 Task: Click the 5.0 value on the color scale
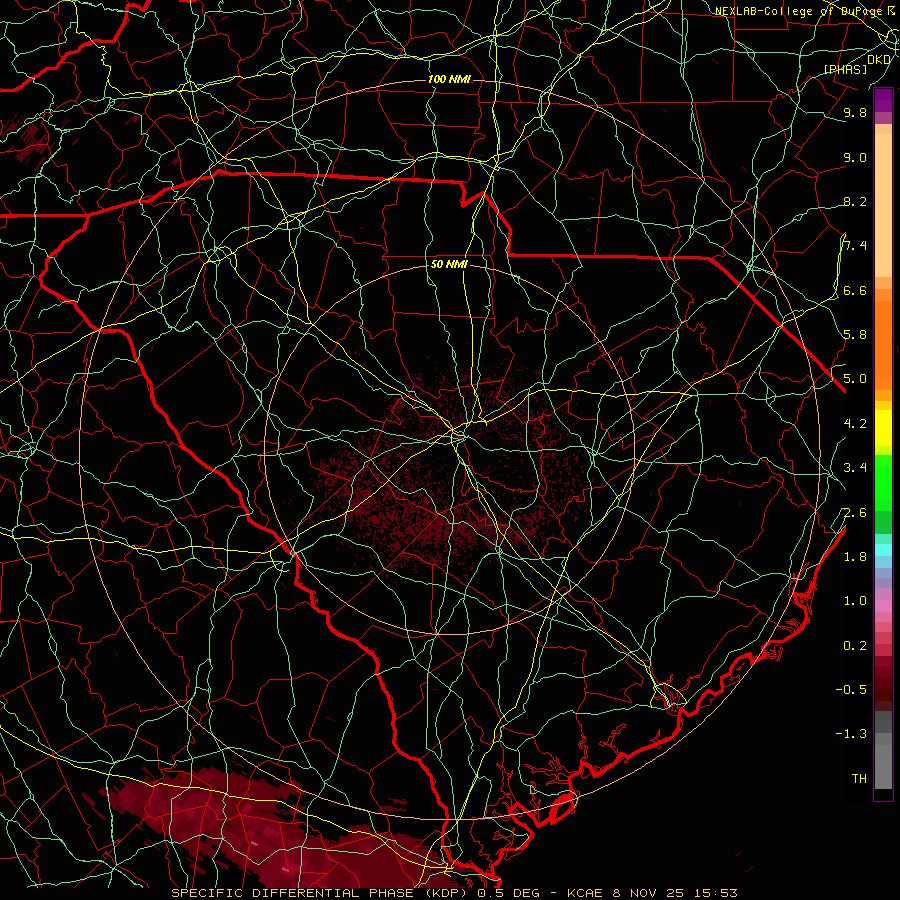855,379
